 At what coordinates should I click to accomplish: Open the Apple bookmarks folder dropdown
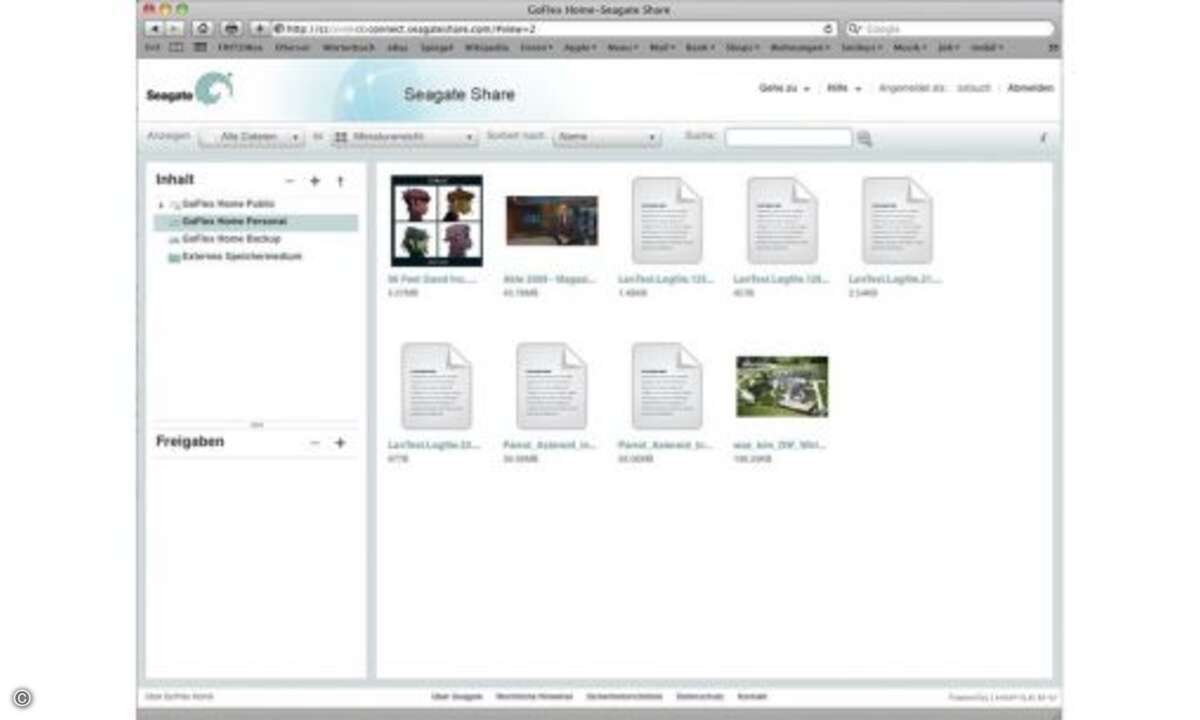click(579, 47)
